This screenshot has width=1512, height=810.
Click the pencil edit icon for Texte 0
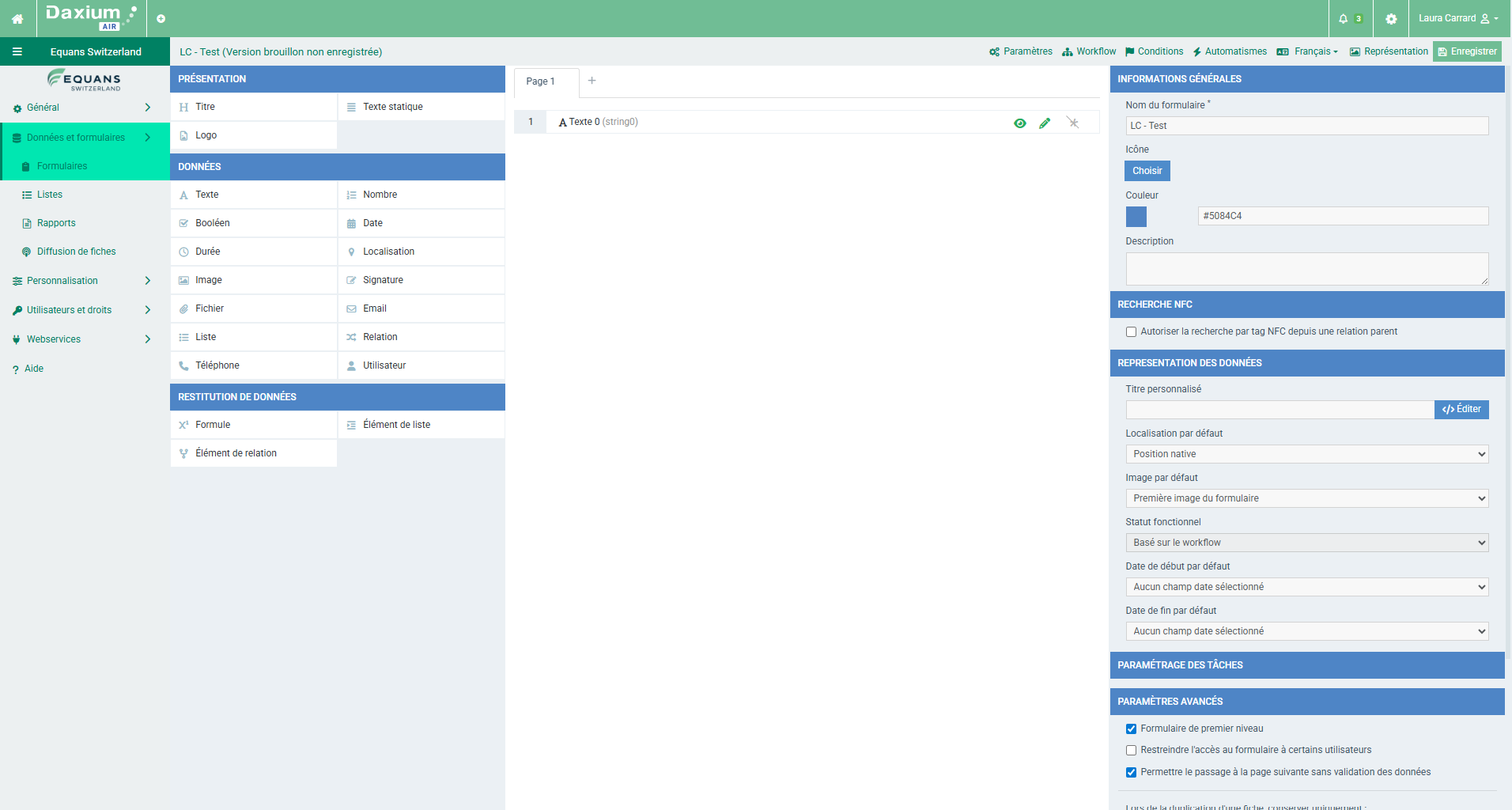pos(1045,123)
